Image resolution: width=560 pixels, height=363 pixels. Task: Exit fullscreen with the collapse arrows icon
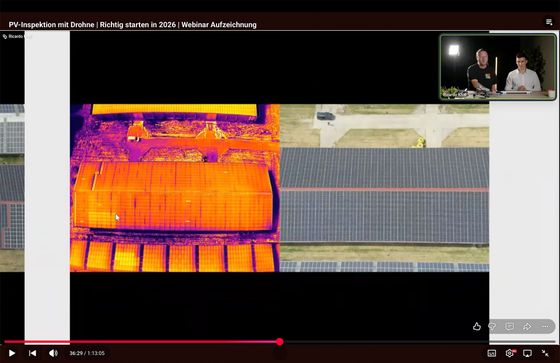(x=545, y=353)
